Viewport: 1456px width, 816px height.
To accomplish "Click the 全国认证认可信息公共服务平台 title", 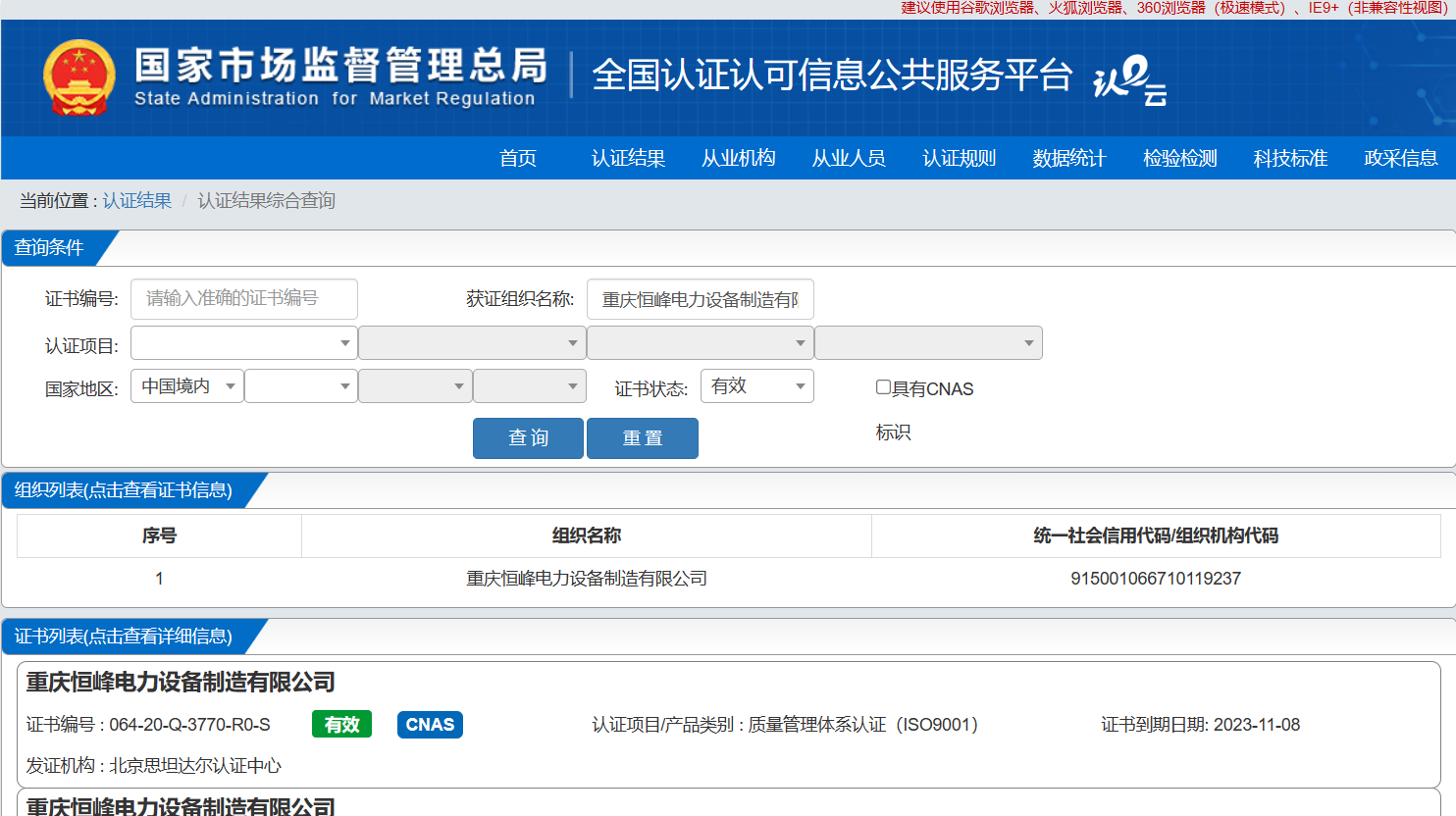I will (x=832, y=76).
